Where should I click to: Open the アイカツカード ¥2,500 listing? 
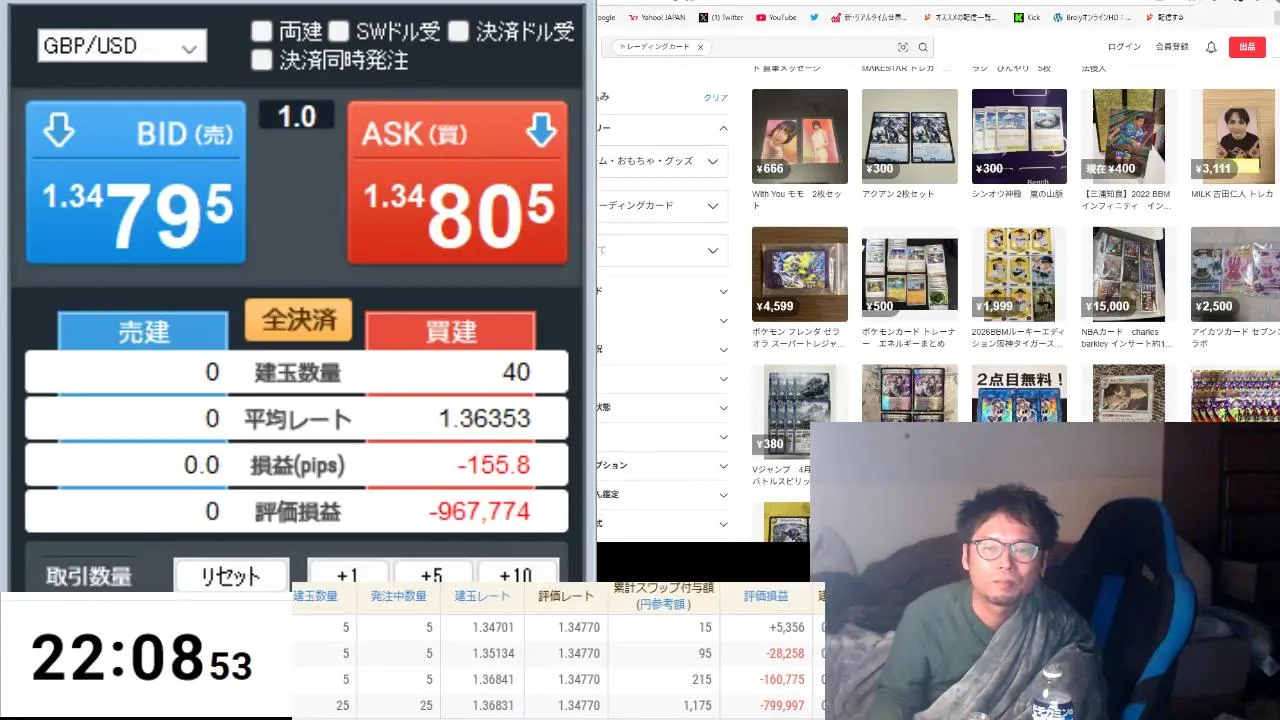pos(1235,288)
